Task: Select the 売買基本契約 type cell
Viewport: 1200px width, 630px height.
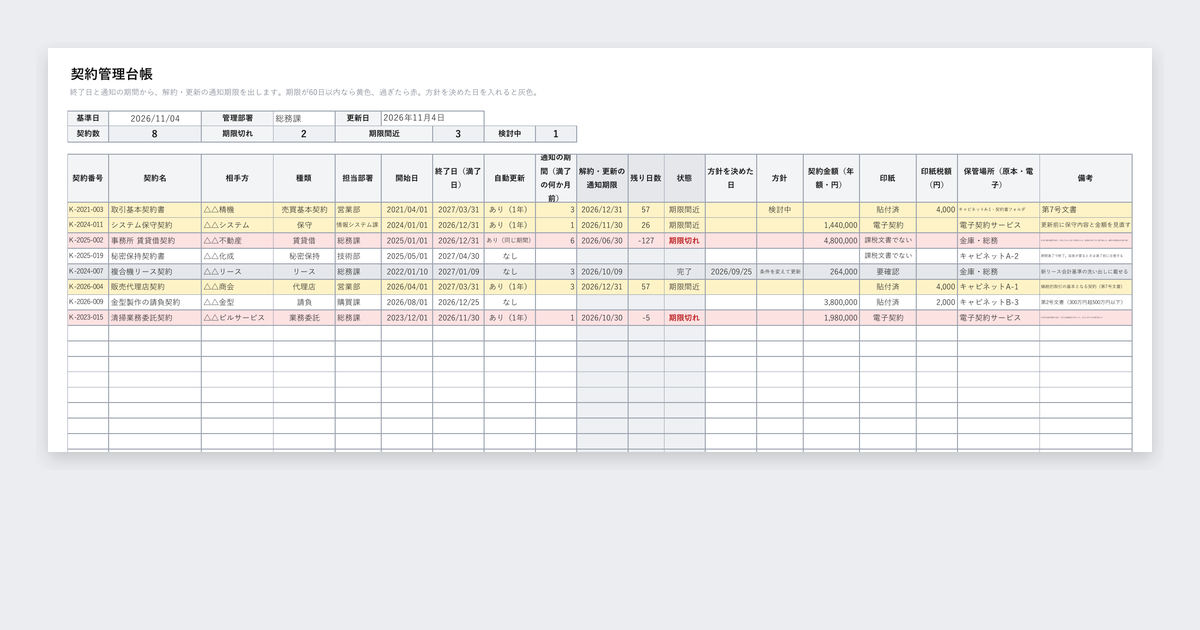Action: point(304,210)
